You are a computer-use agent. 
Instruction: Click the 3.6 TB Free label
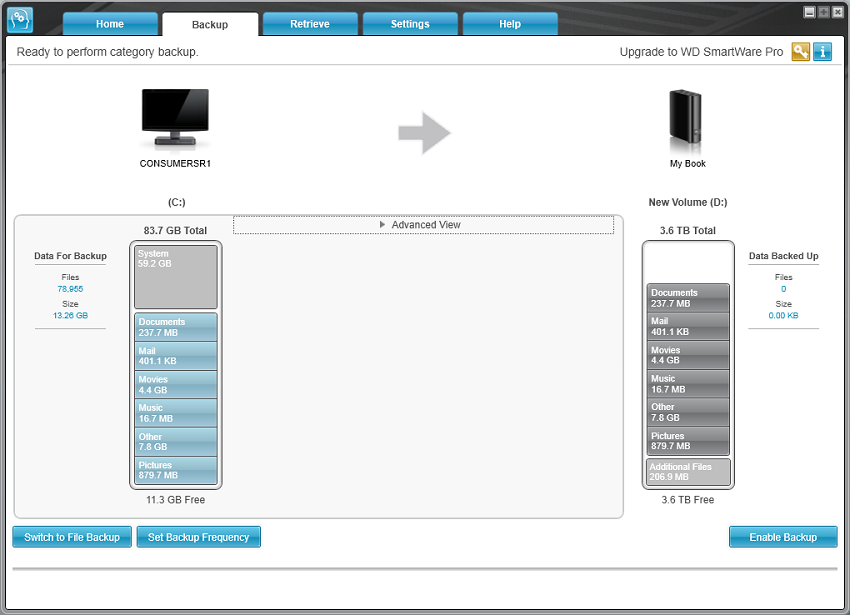click(687, 499)
